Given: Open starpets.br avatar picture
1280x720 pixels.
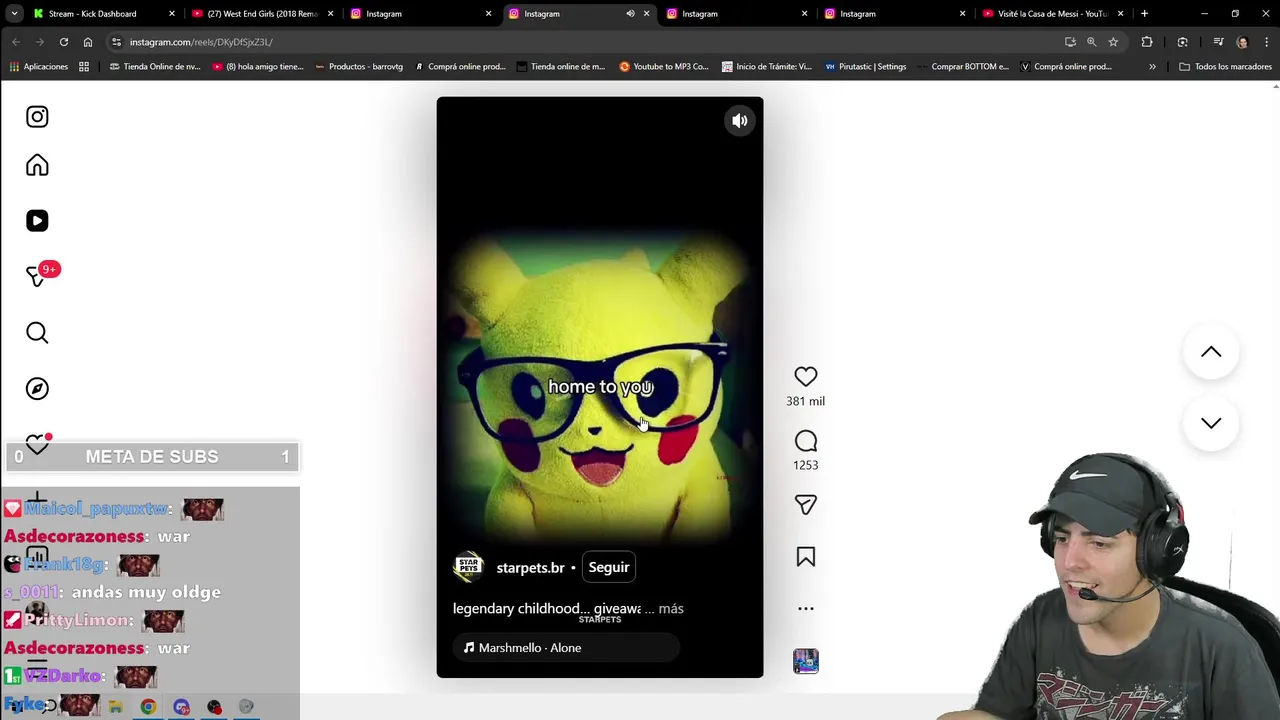Looking at the screenshot, I should (469, 567).
